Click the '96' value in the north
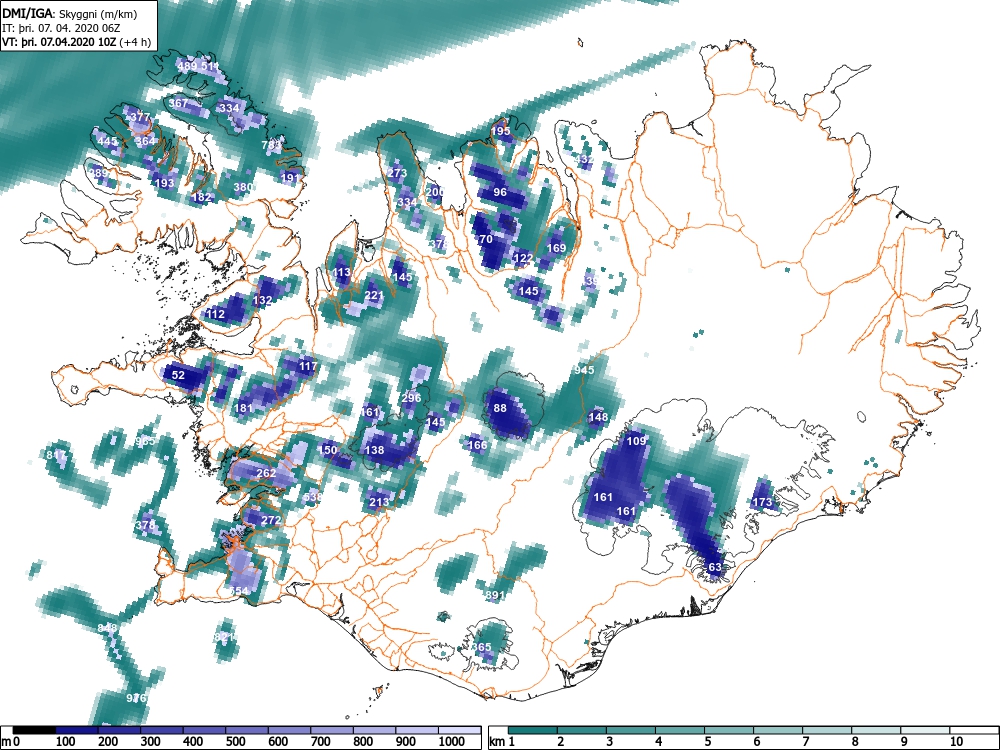Image resolution: width=1000 pixels, height=750 pixels. [x=501, y=192]
